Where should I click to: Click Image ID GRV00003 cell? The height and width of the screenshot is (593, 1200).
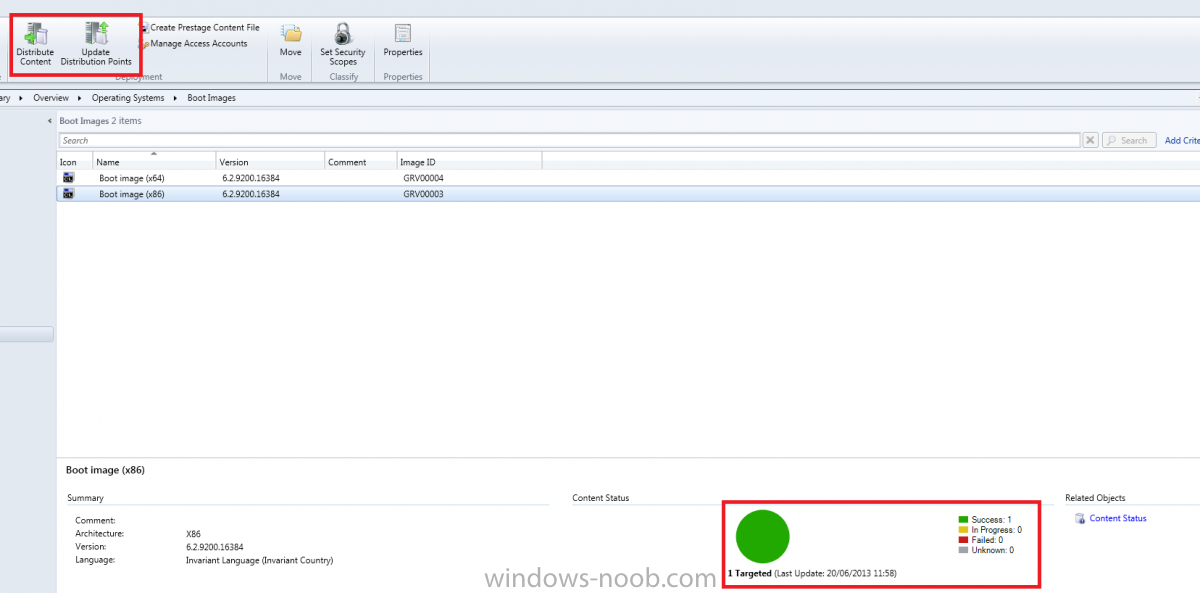(423, 194)
